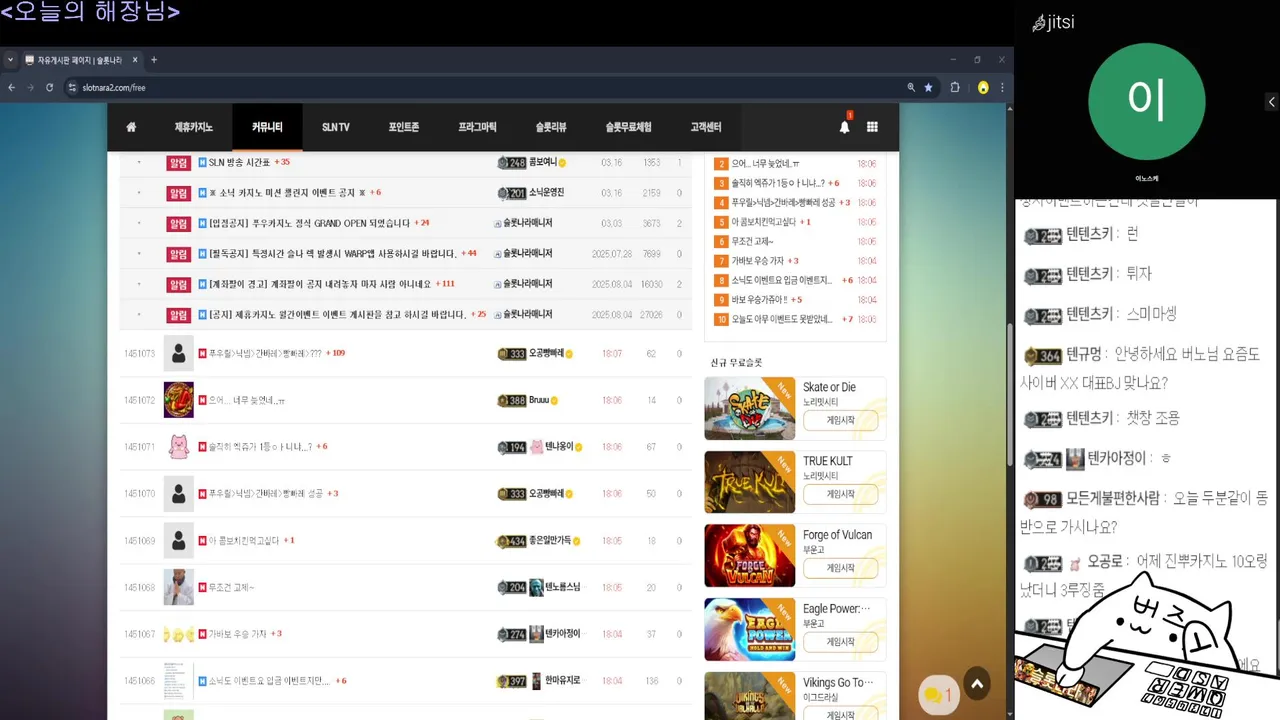Open the notice SLN 방송 시간표
This screenshot has width=1280, height=720.
pyautogui.click(x=239, y=162)
